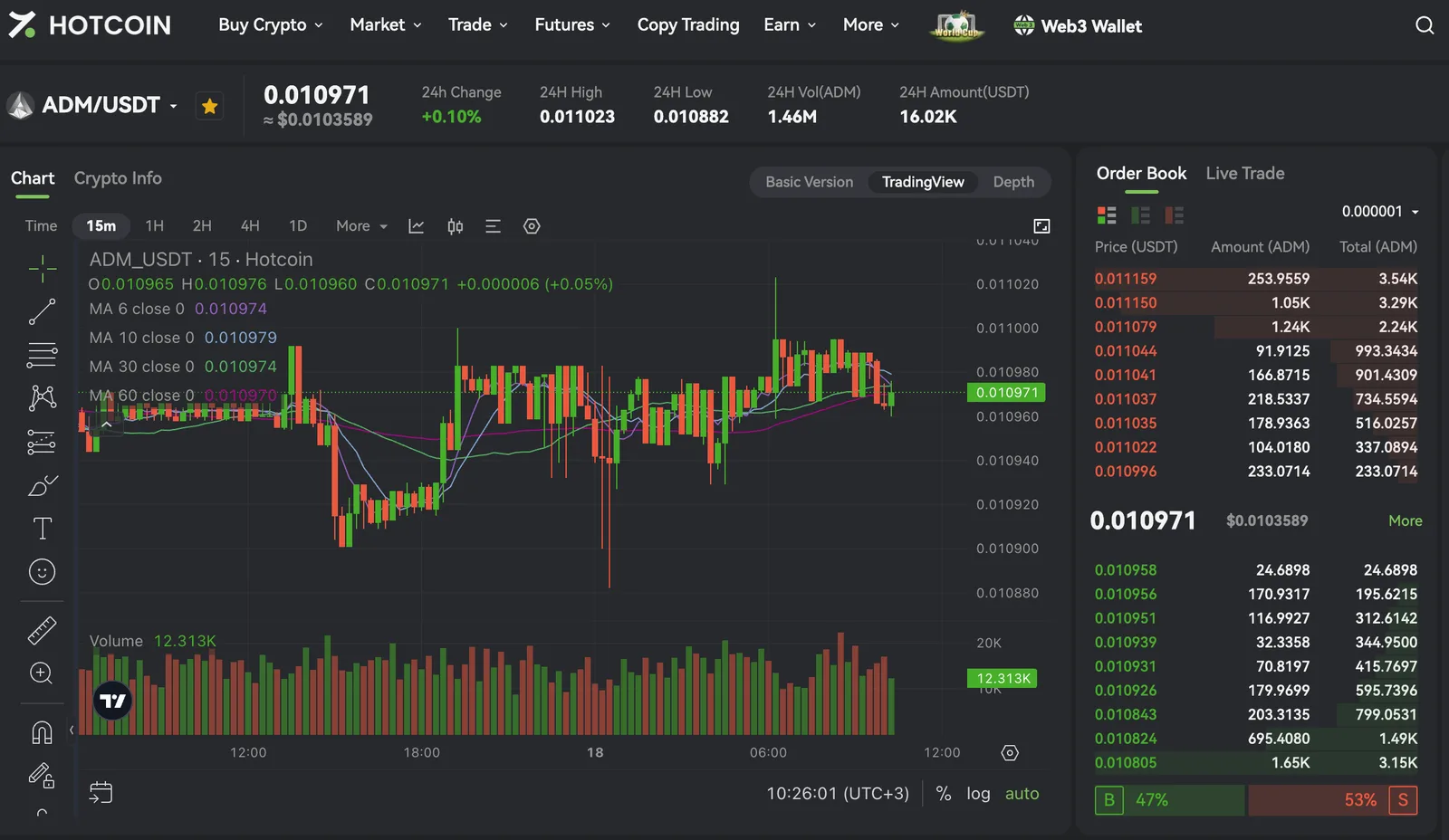Show only buy orders layout
1449x840 pixels.
(x=1140, y=215)
